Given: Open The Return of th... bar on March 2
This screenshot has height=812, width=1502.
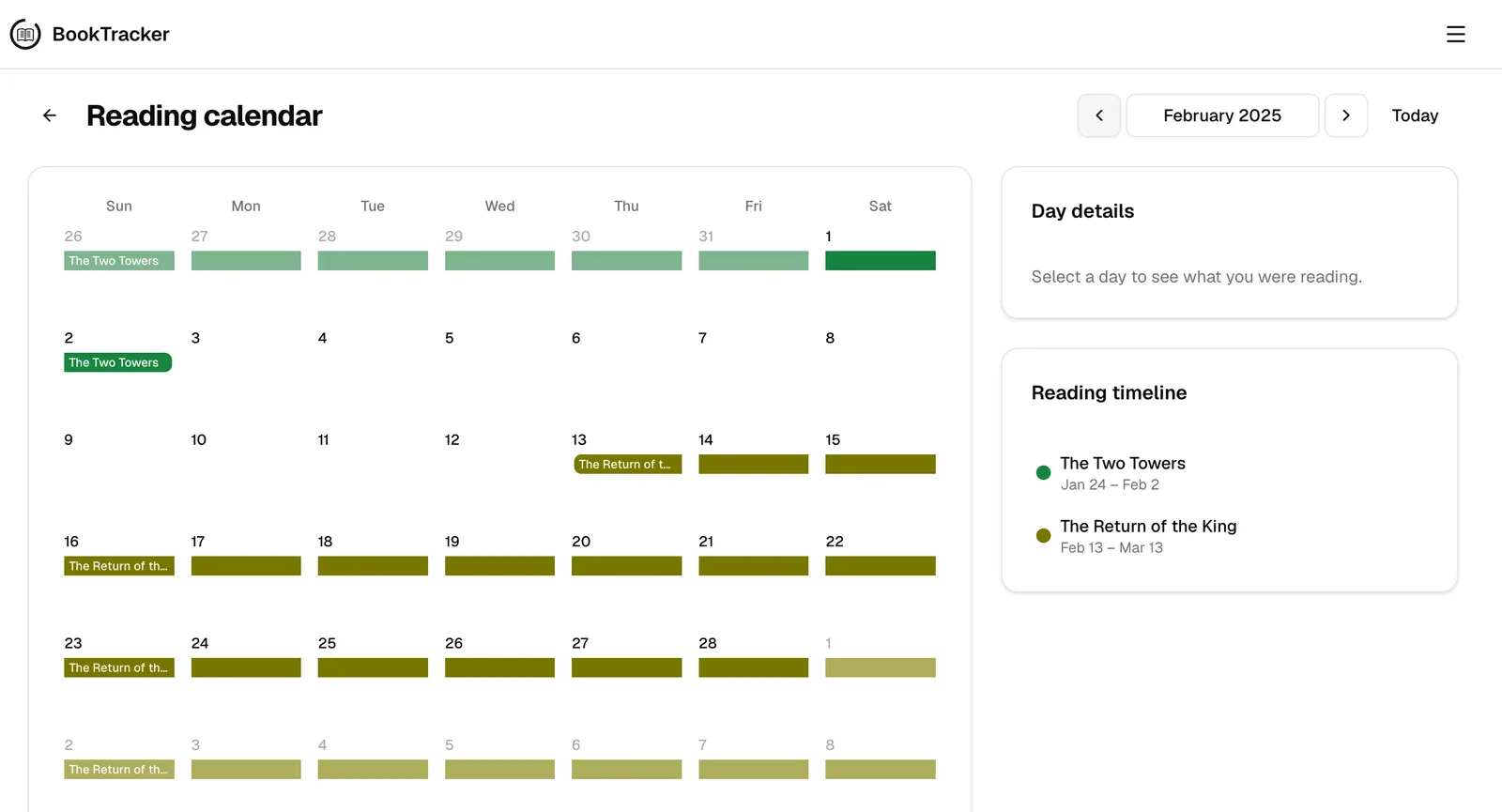Looking at the screenshot, I should [119, 769].
